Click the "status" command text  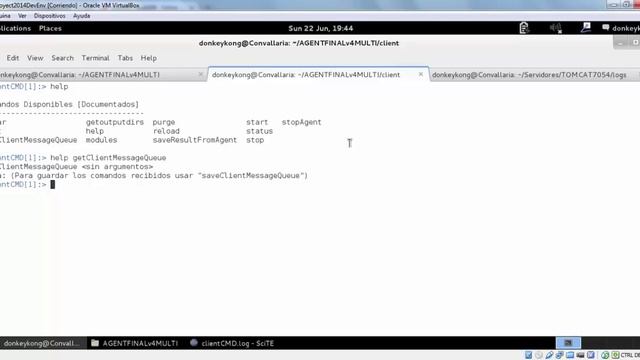pyautogui.click(x=260, y=131)
